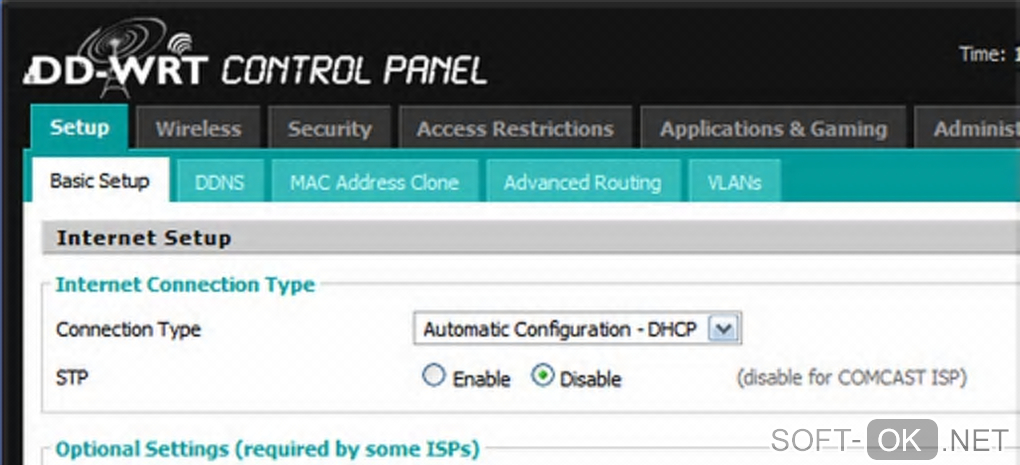Click the Internet Connection Type legend
The width and height of the screenshot is (1020, 465).
(185, 284)
